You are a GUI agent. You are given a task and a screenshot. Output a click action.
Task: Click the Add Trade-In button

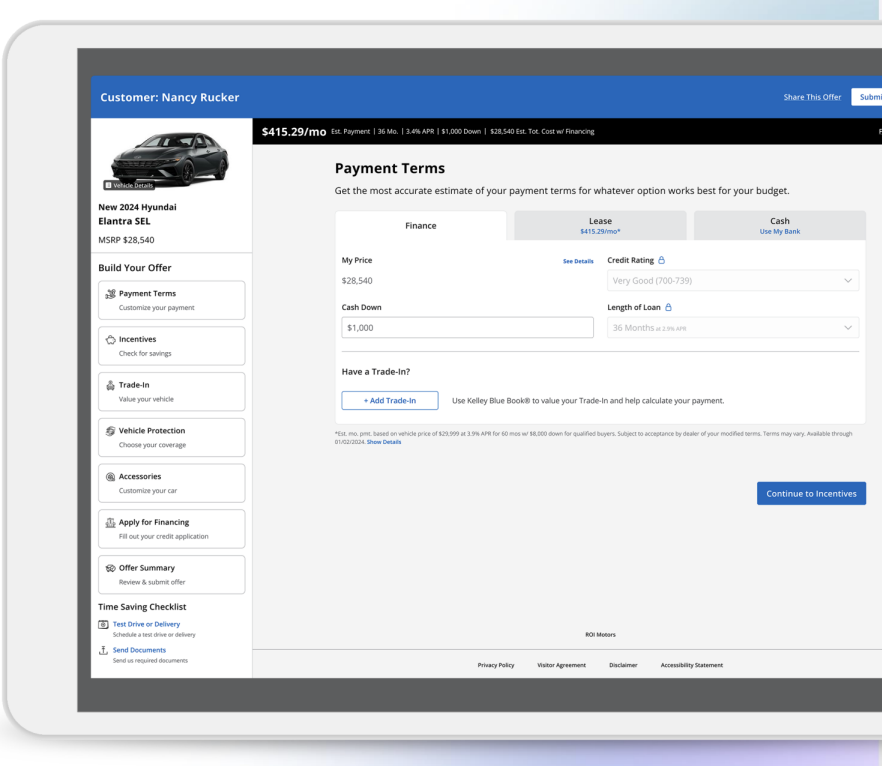point(390,400)
